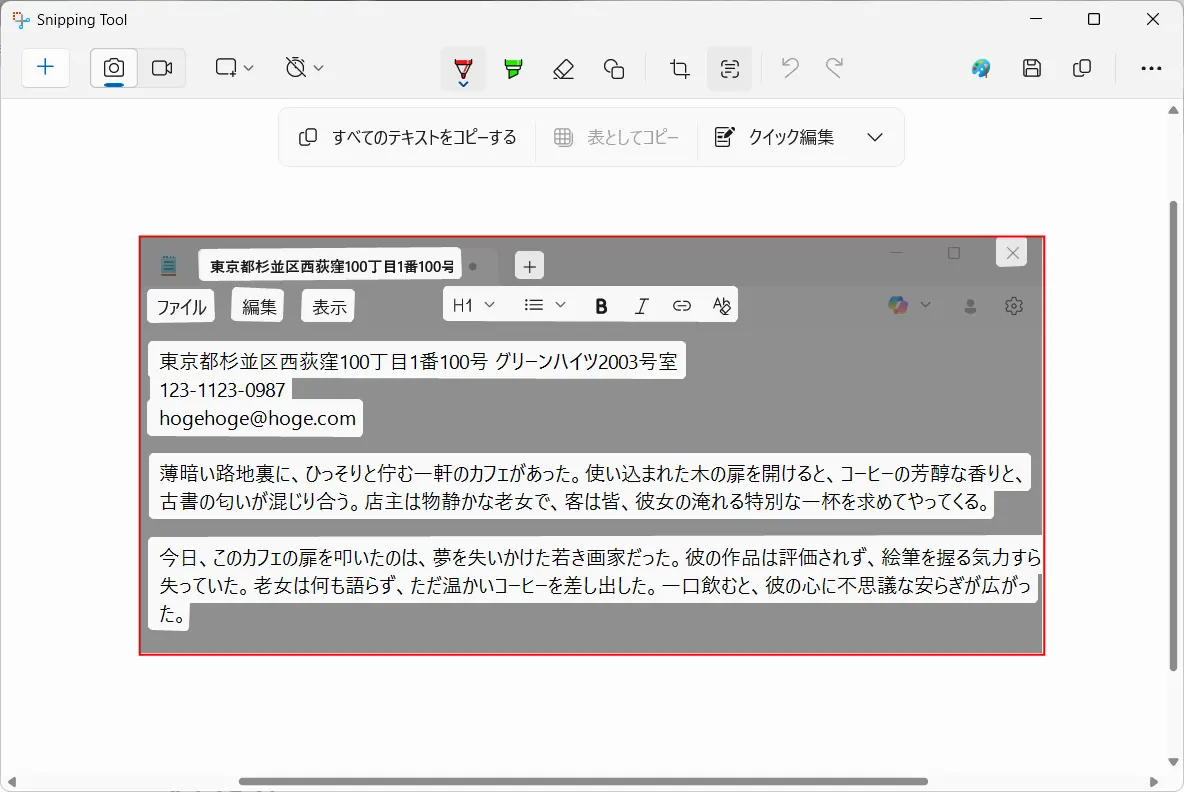This screenshot has height=792, width=1184.
Task: Expand the クイック編集 options chevron
Action: pos(874,137)
